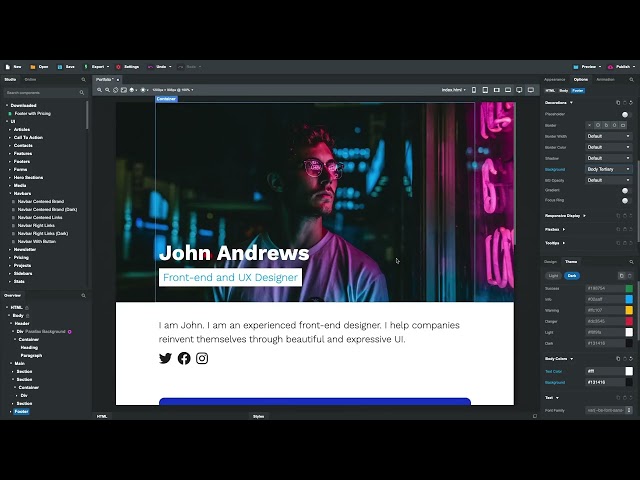The height and width of the screenshot is (480, 640).
Task: Open the Settings gear
Action: 118,67
